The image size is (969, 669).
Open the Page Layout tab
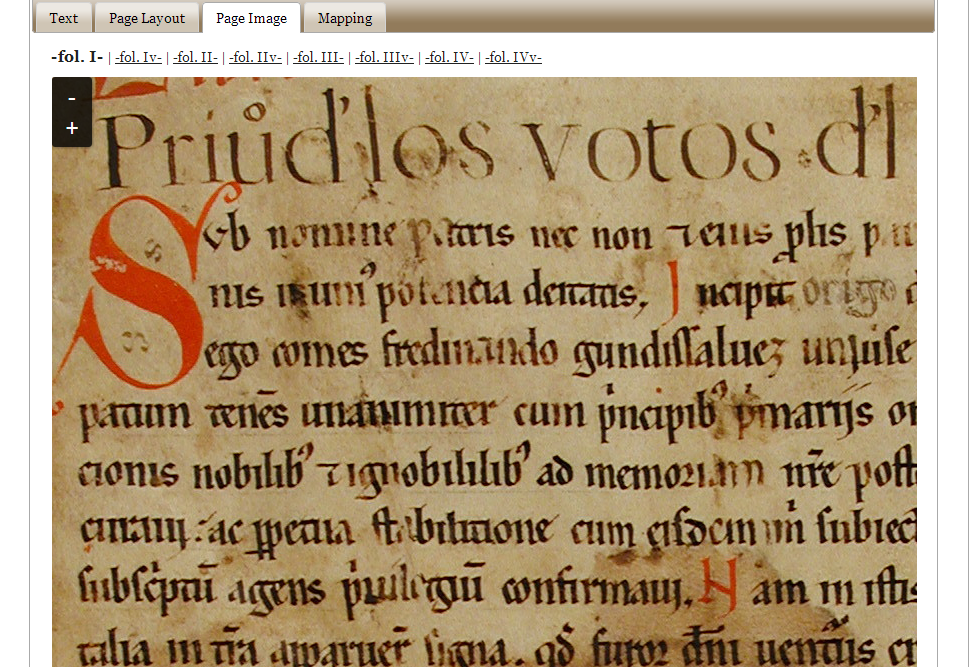tap(146, 18)
